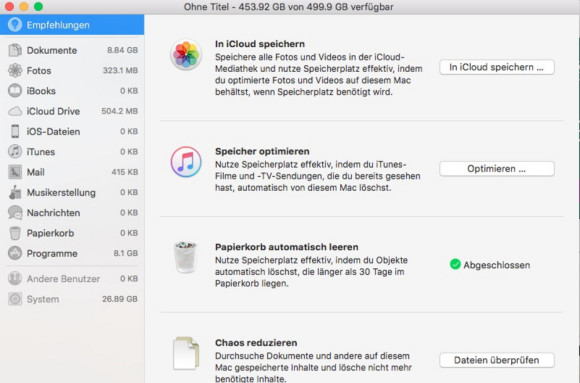Click the Photos app icon beside iCloud speichern

coord(186,55)
